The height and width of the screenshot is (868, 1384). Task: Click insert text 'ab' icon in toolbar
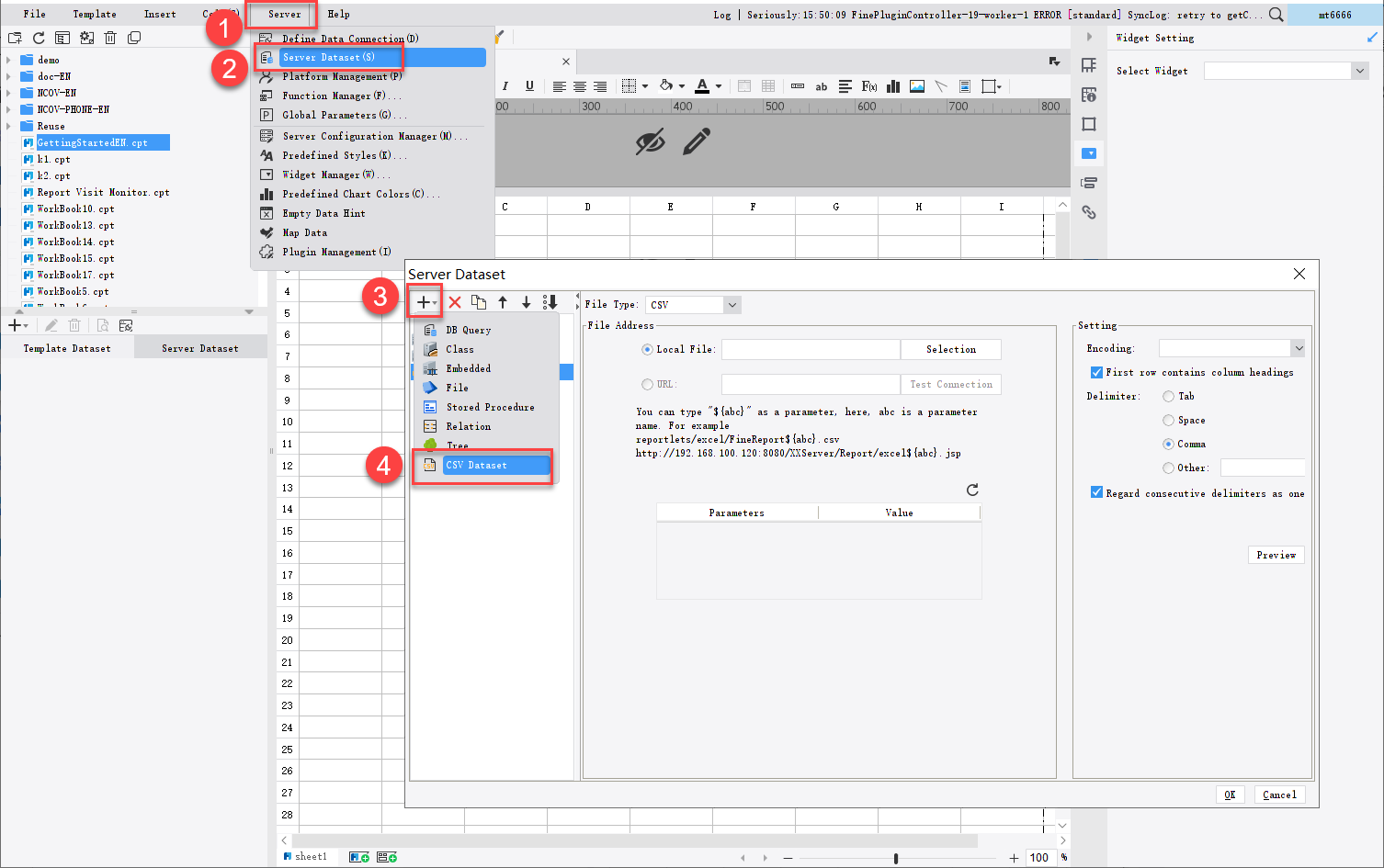[x=822, y=86]
